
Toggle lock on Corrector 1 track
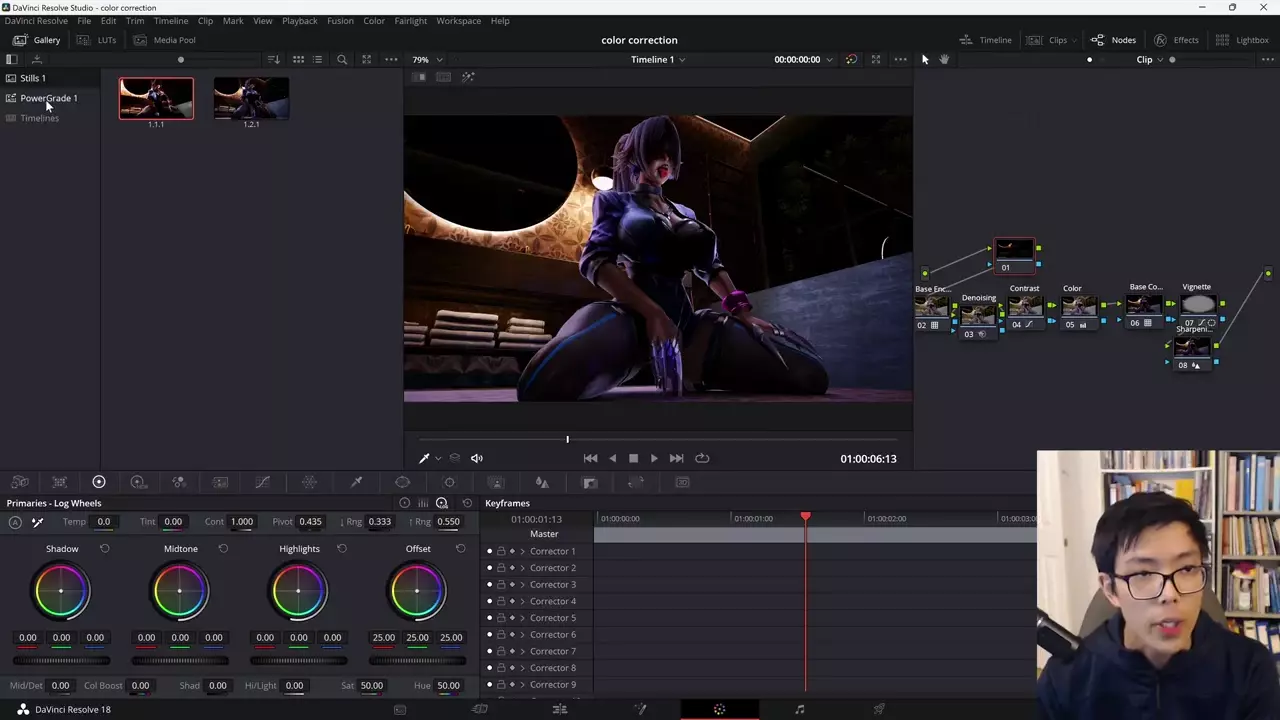[x=501, y=552]
